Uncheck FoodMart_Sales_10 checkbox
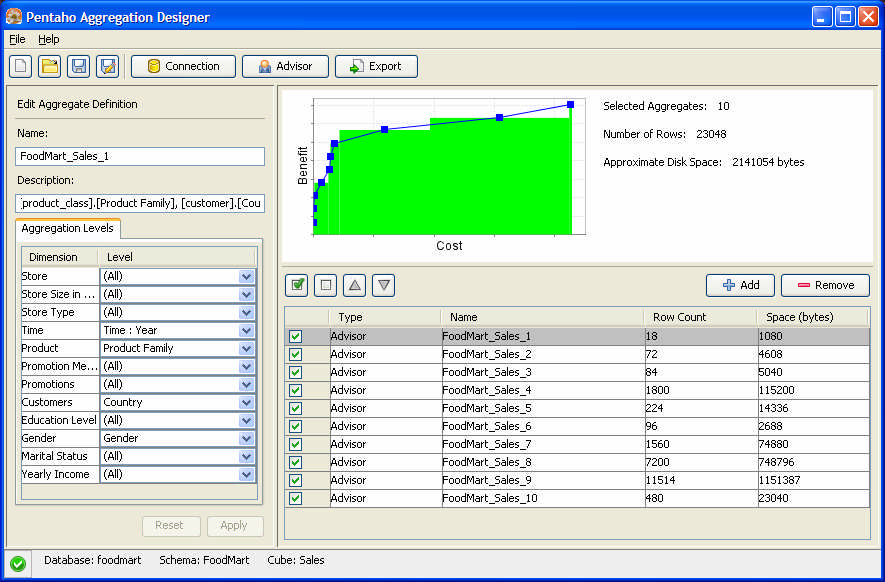 (x=295, y=498)
